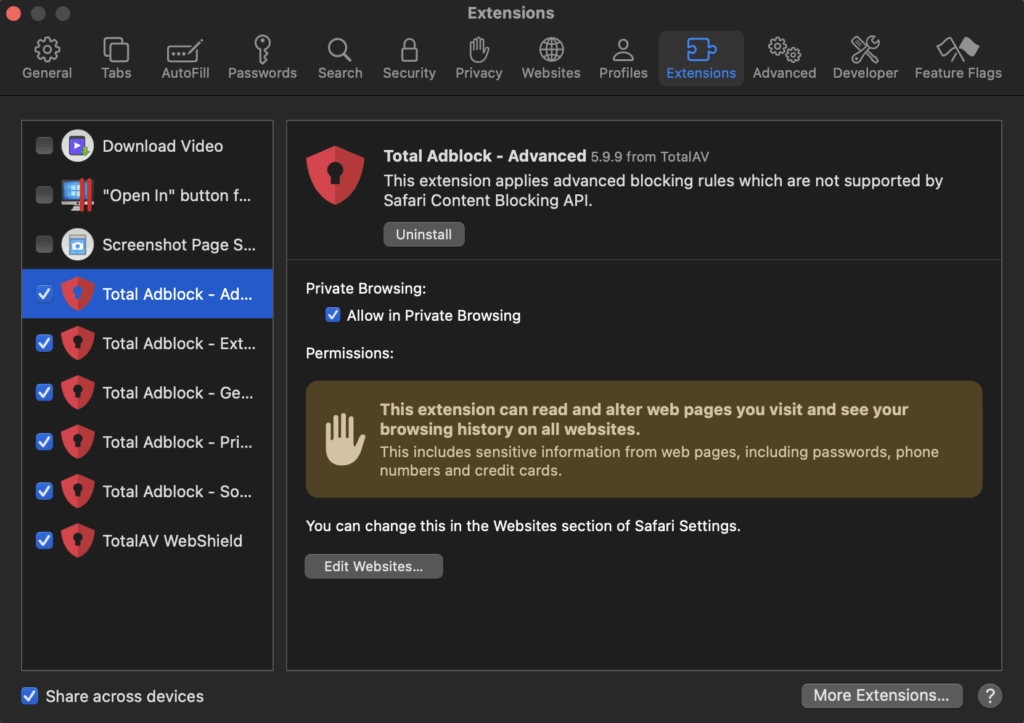
Task: Disable the Total Adblock - Ext checkbox
Action: point(44,343)
